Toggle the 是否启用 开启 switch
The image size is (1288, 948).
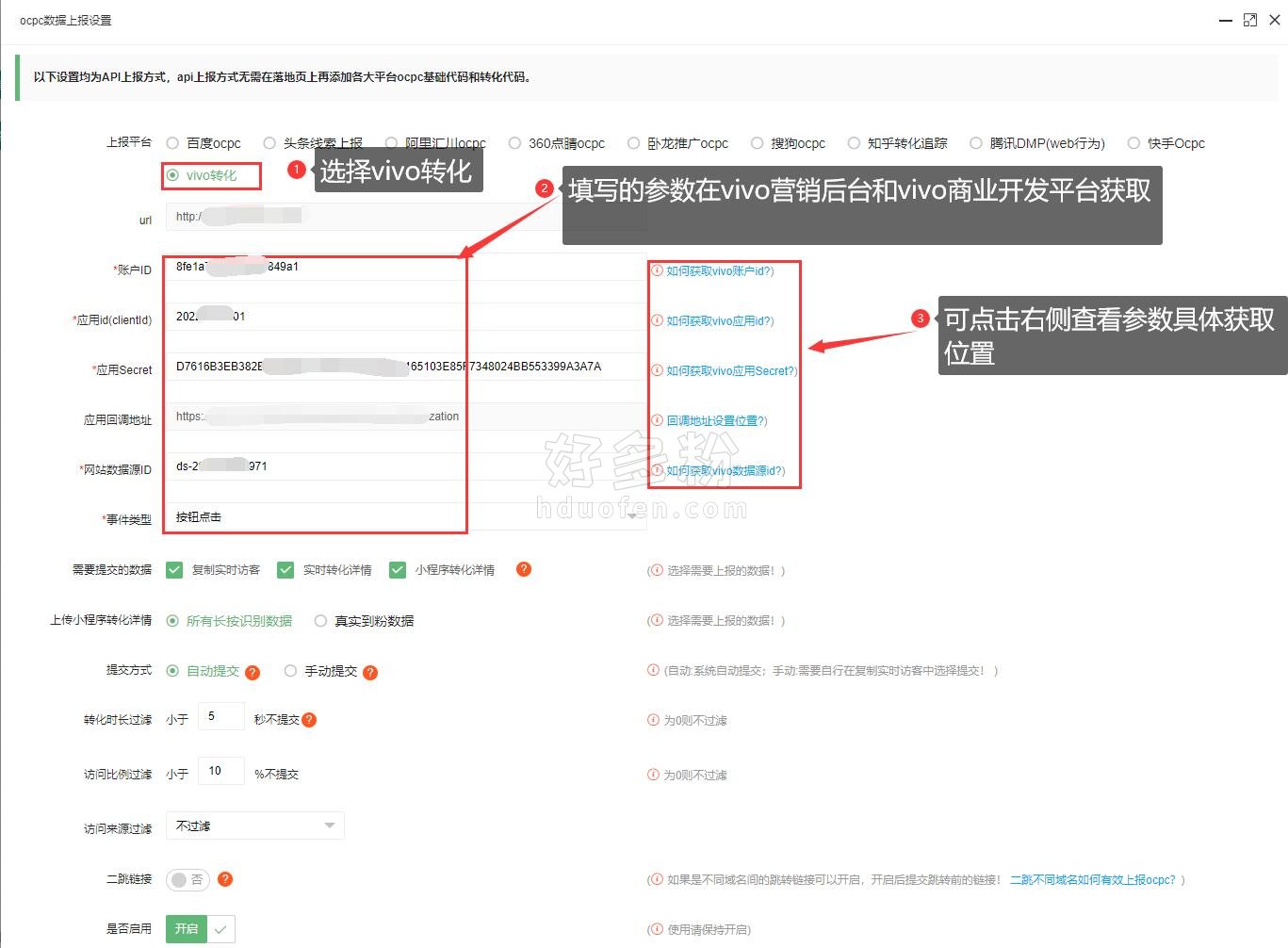point(200,929)
